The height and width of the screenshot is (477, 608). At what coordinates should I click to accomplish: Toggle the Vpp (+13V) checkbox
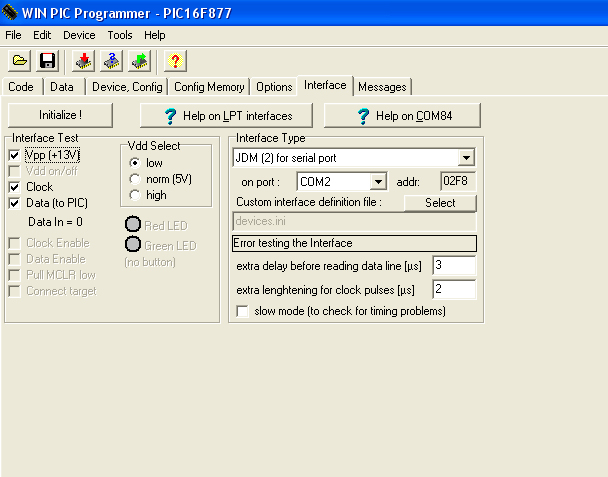14,156
